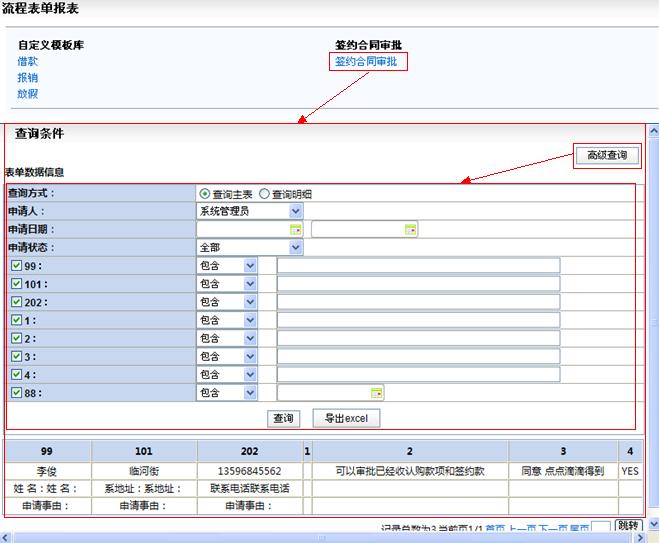Expand the 申请人 dropdown
659x543 pixels.
pyautogui.click(x=295, y=211)
